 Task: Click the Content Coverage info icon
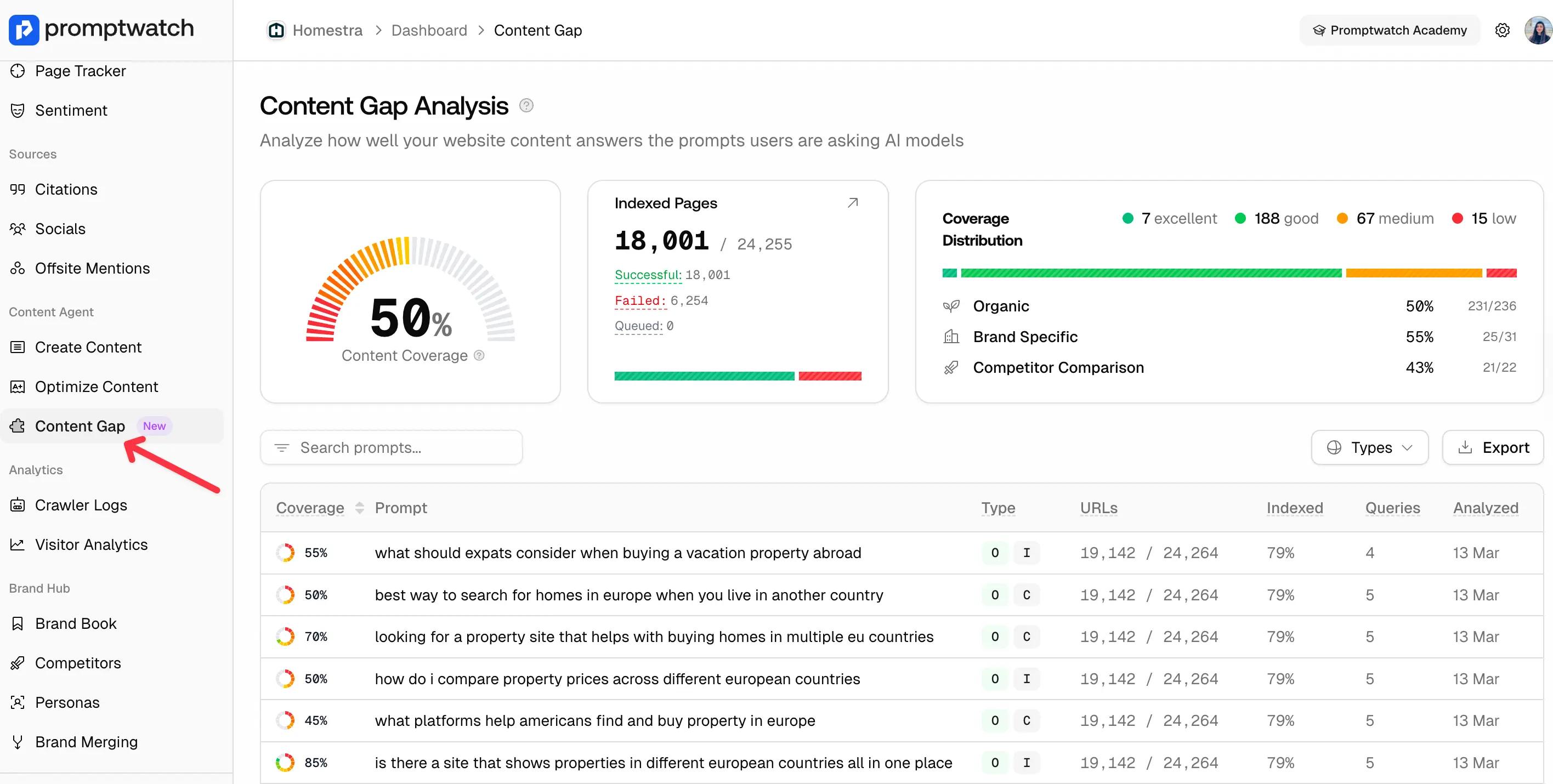[x=479, y=356]
